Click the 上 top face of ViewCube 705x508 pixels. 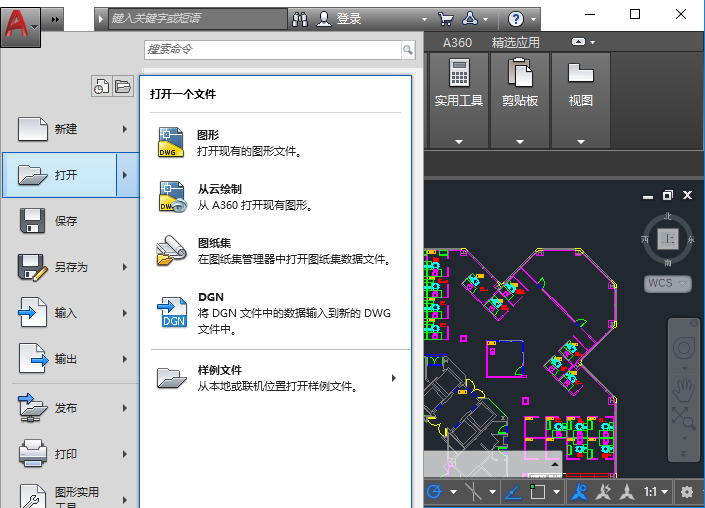pyautogui.click(x=668, y=239)
